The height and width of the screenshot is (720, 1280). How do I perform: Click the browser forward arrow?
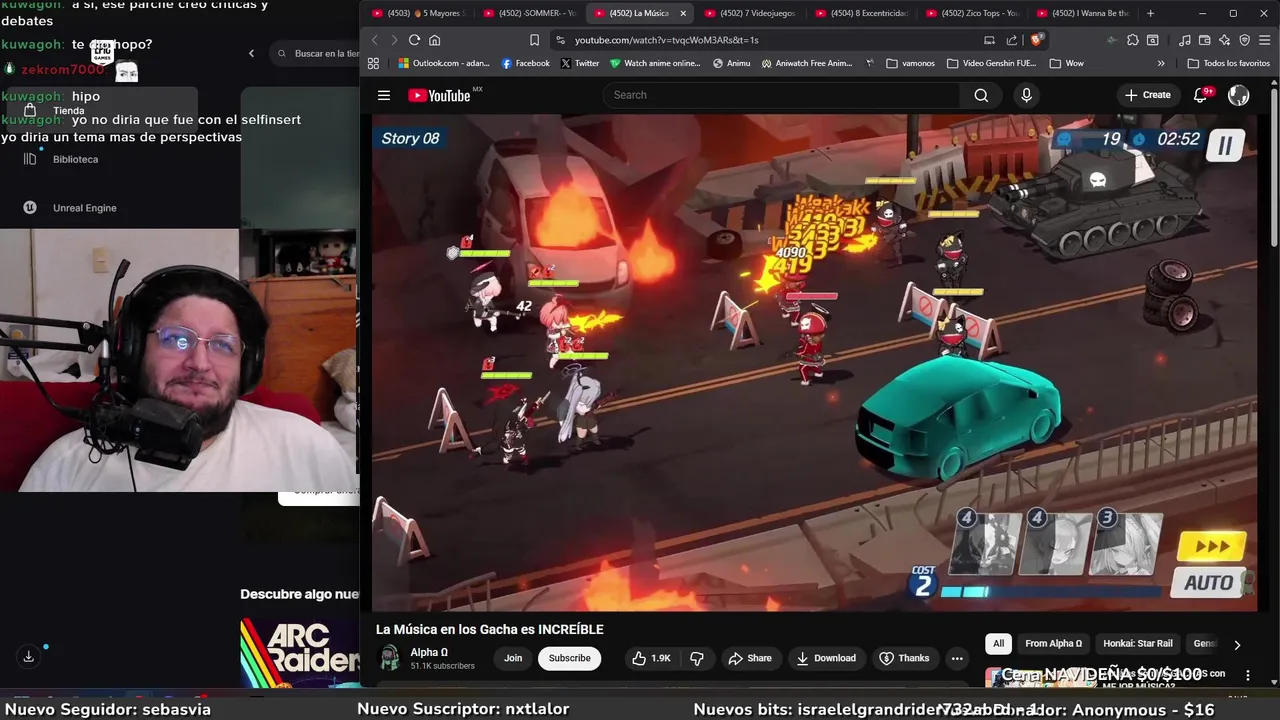[394, 40]
